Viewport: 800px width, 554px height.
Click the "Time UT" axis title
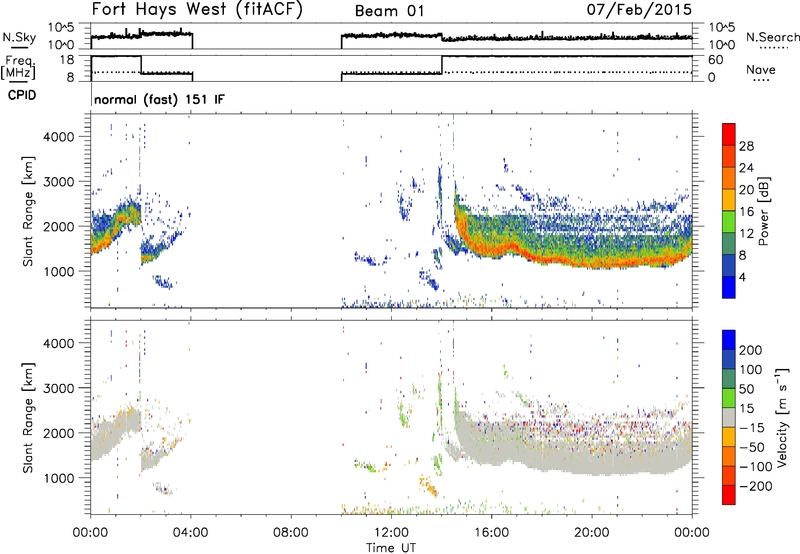(391, 548)
